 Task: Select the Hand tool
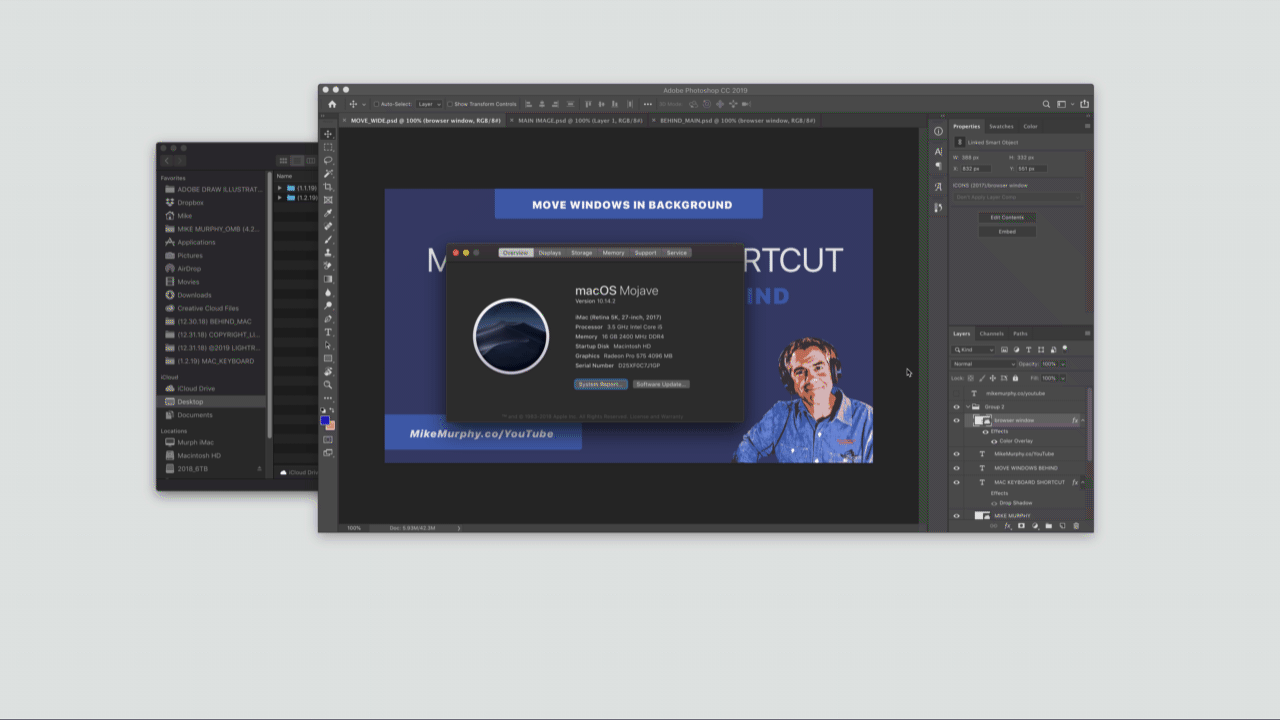coord(328,371)
